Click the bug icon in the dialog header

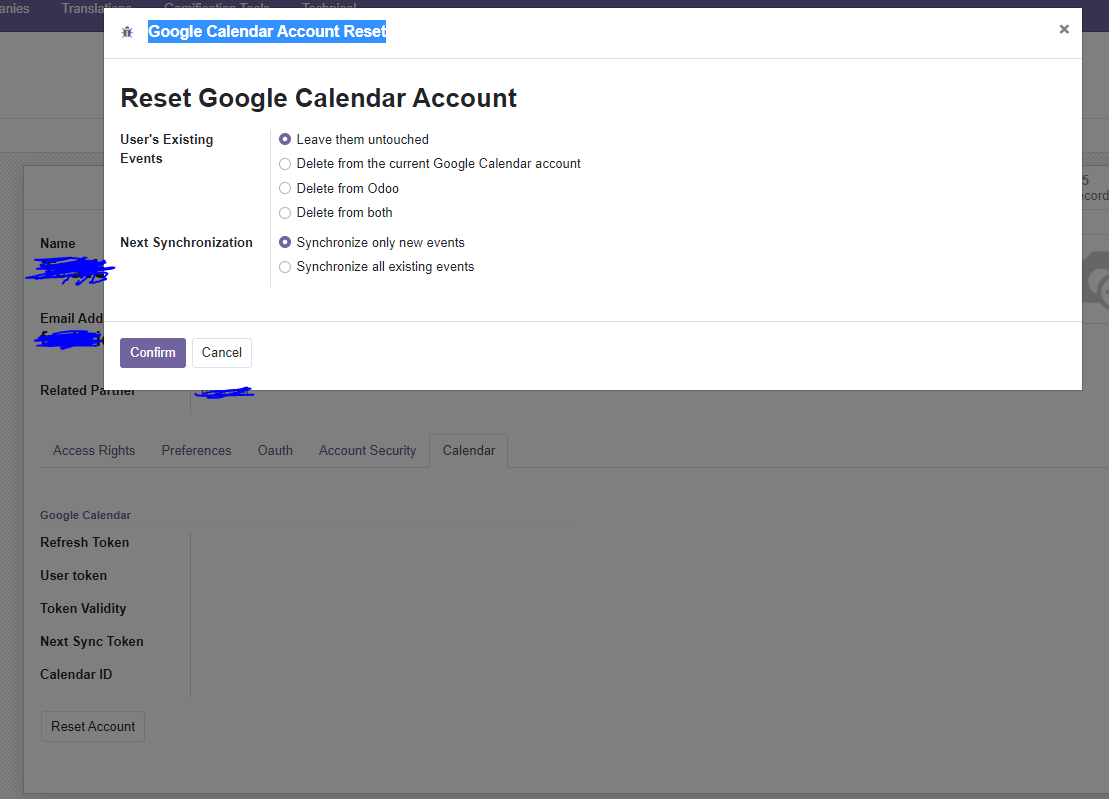coord(127,31)
